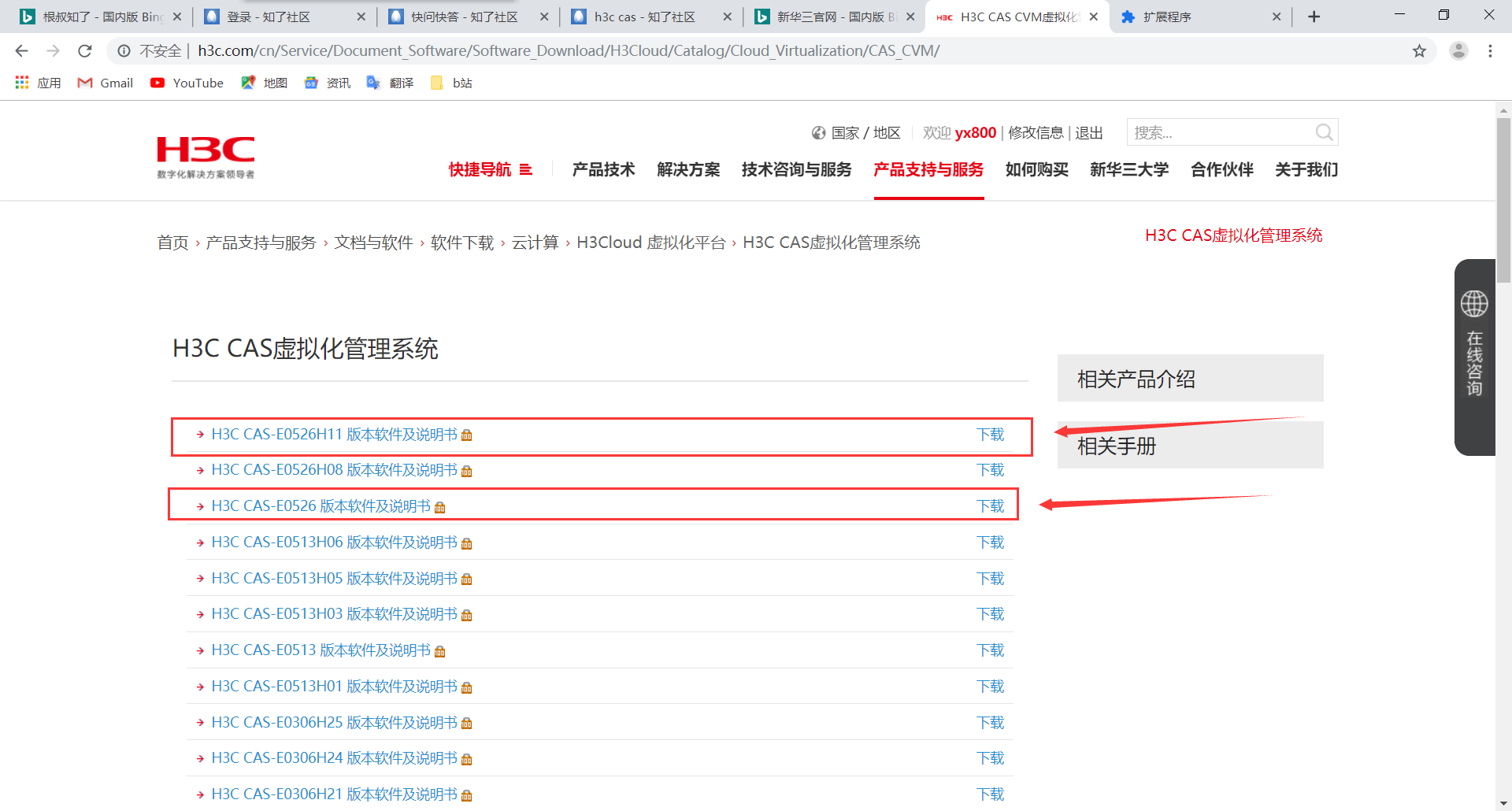Close the 快问快答 - 知了社区 tab
Screen dimensions: 1512x811
click(x=544, y=17)
